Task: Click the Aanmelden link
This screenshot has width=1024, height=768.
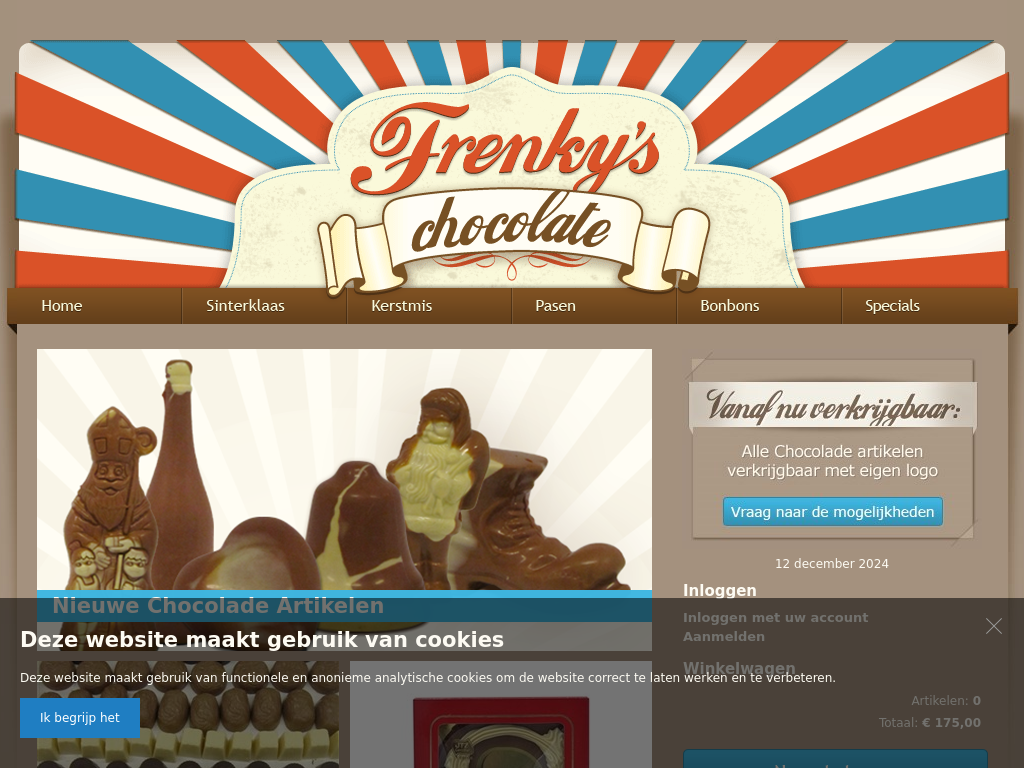Action: pyautogui.click(x=724, y=637)
